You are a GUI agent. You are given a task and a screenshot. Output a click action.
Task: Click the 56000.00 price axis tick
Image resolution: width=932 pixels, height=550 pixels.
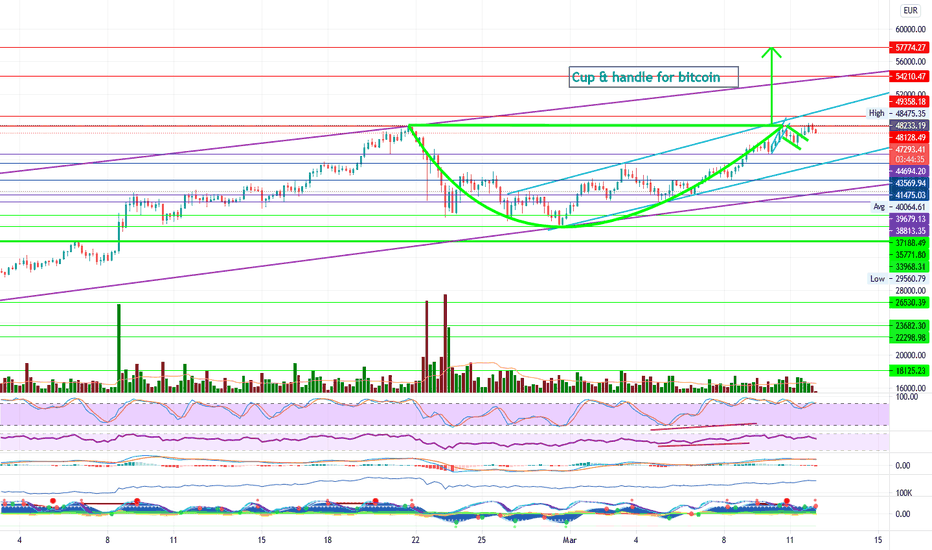911,61
